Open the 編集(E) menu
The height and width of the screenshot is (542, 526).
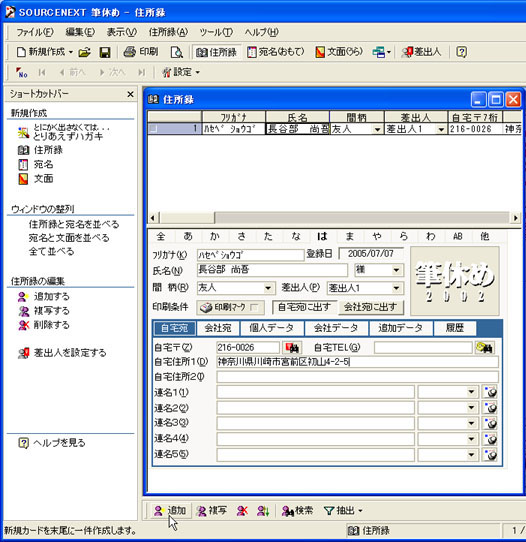click(80, 32)
